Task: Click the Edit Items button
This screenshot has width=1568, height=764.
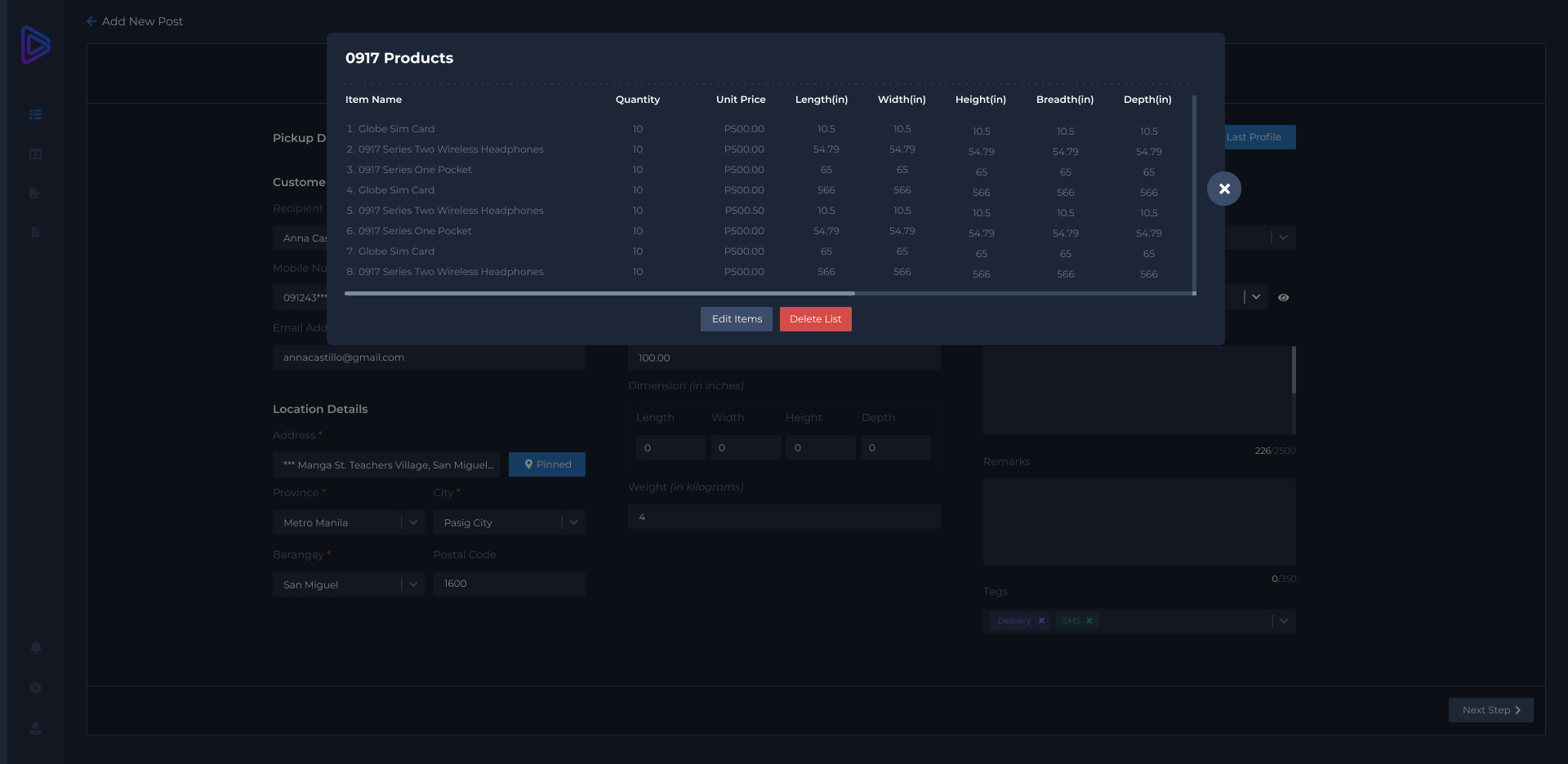Action: (737, 319)
